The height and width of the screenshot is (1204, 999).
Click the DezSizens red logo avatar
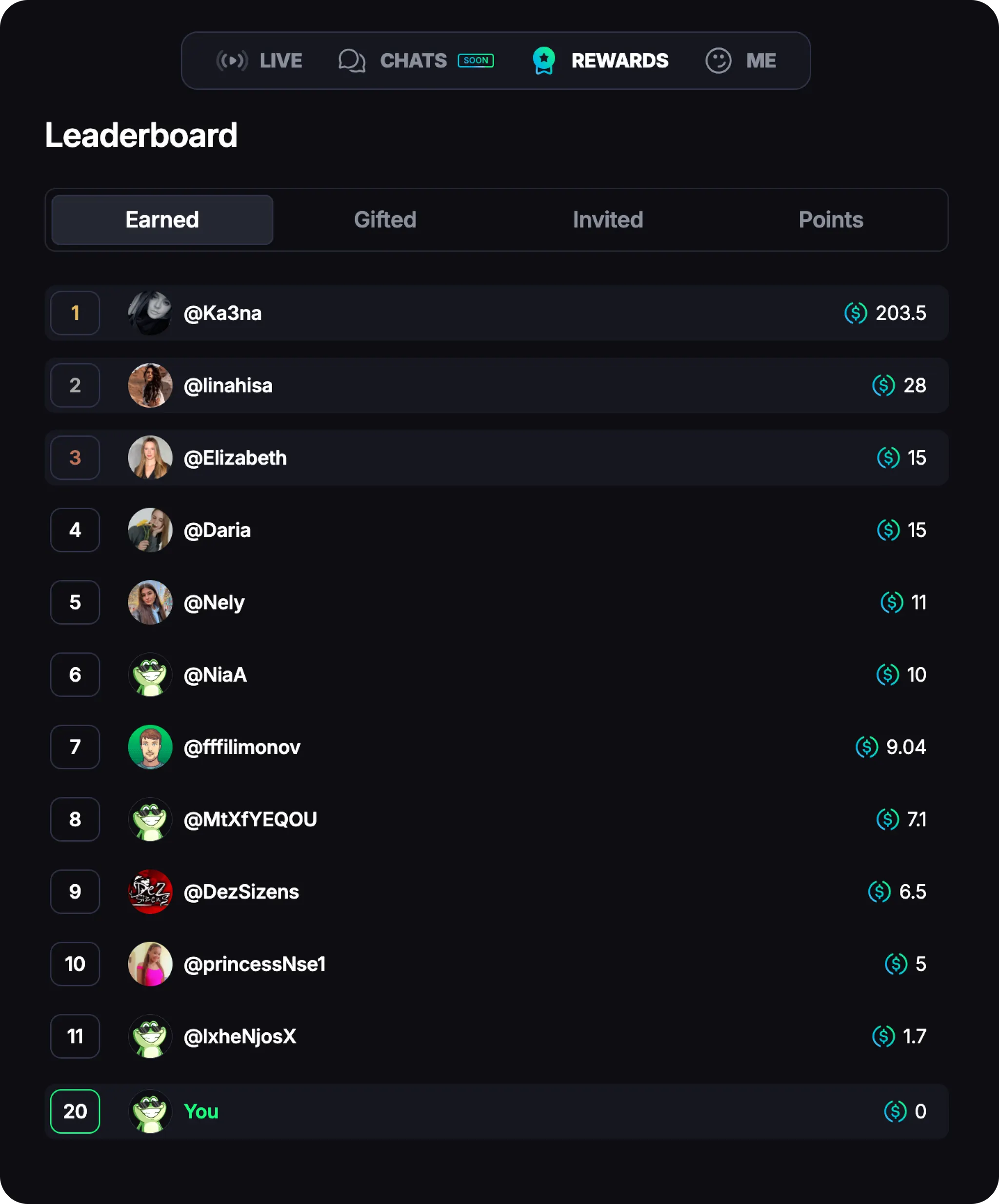150,891
